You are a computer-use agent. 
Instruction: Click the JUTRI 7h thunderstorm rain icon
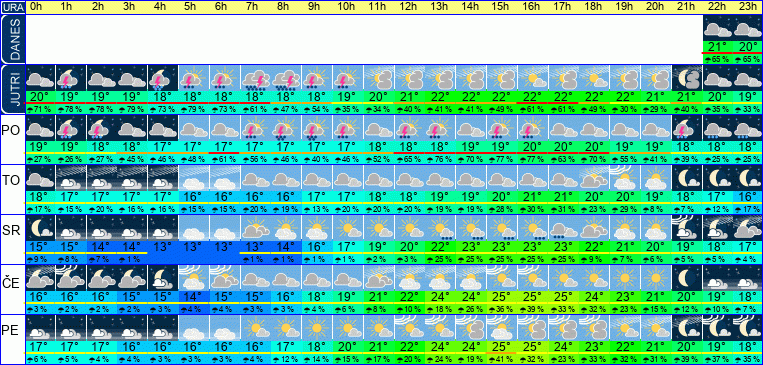click(255, 78)
